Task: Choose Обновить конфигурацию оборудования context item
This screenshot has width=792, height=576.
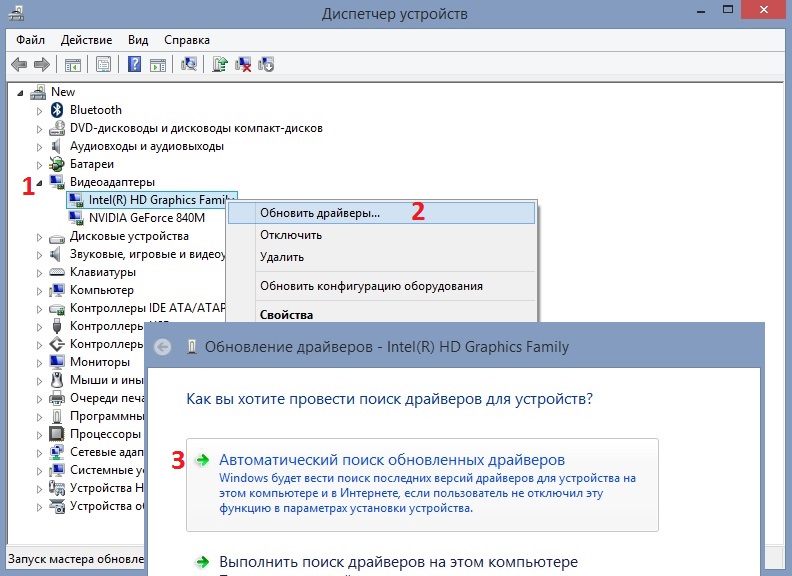Action: 381,286
